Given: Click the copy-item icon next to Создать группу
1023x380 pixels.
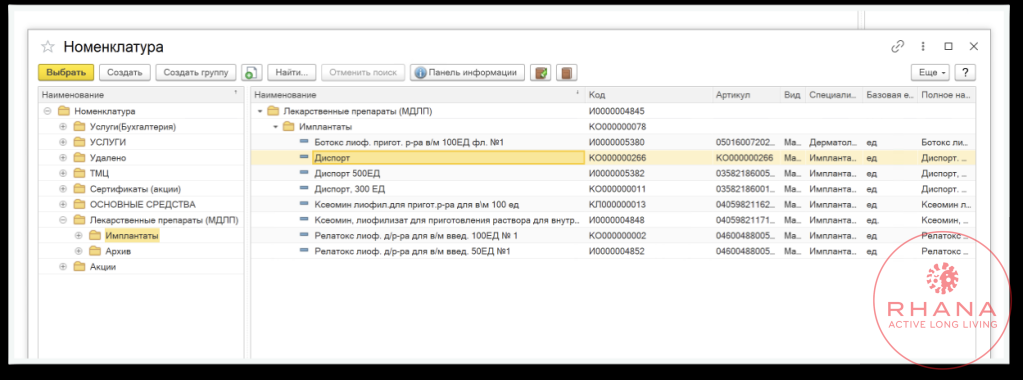Looking at the screenshot, I should click(251, 72).
